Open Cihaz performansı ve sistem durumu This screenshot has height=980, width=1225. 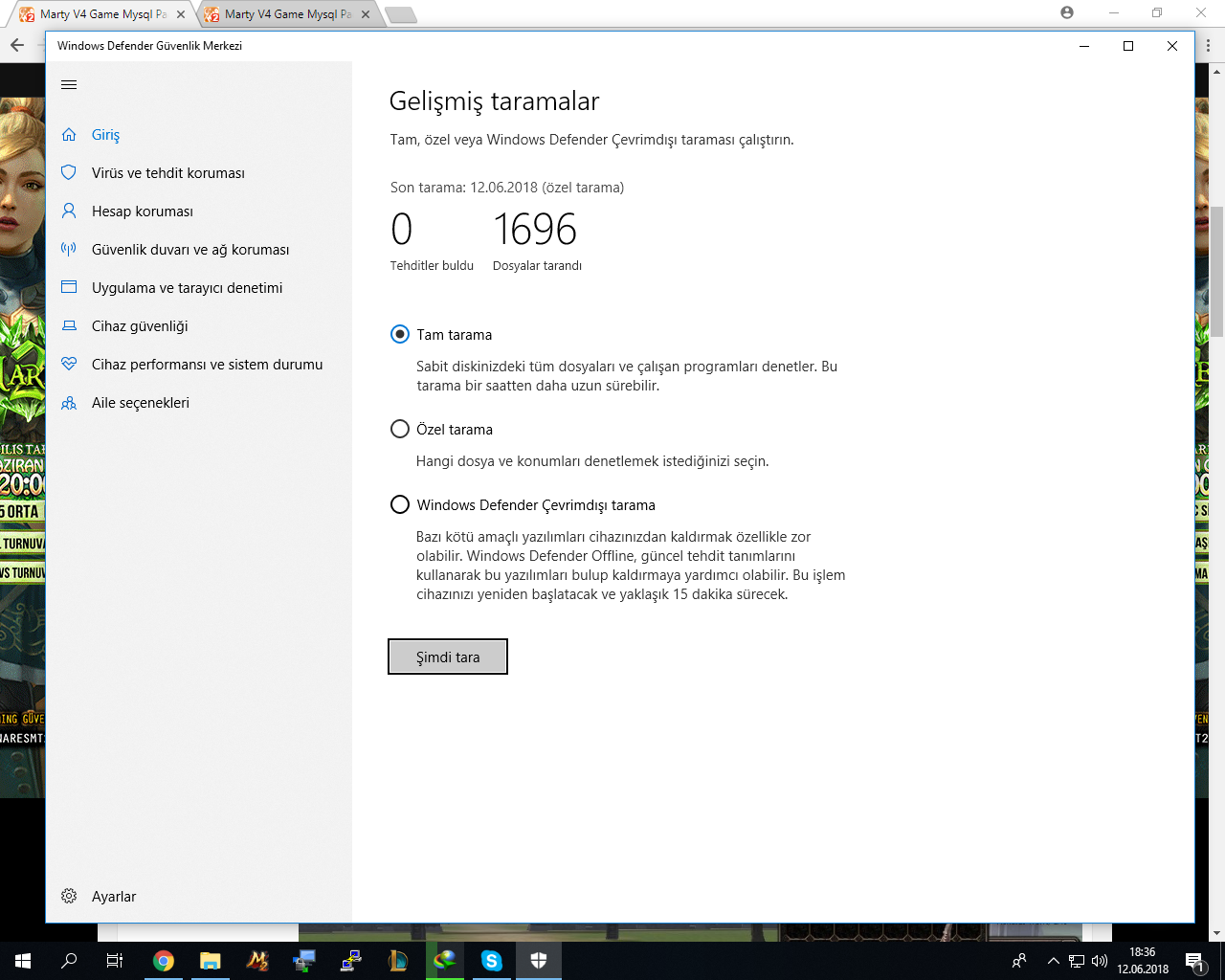tap(199, 365)
